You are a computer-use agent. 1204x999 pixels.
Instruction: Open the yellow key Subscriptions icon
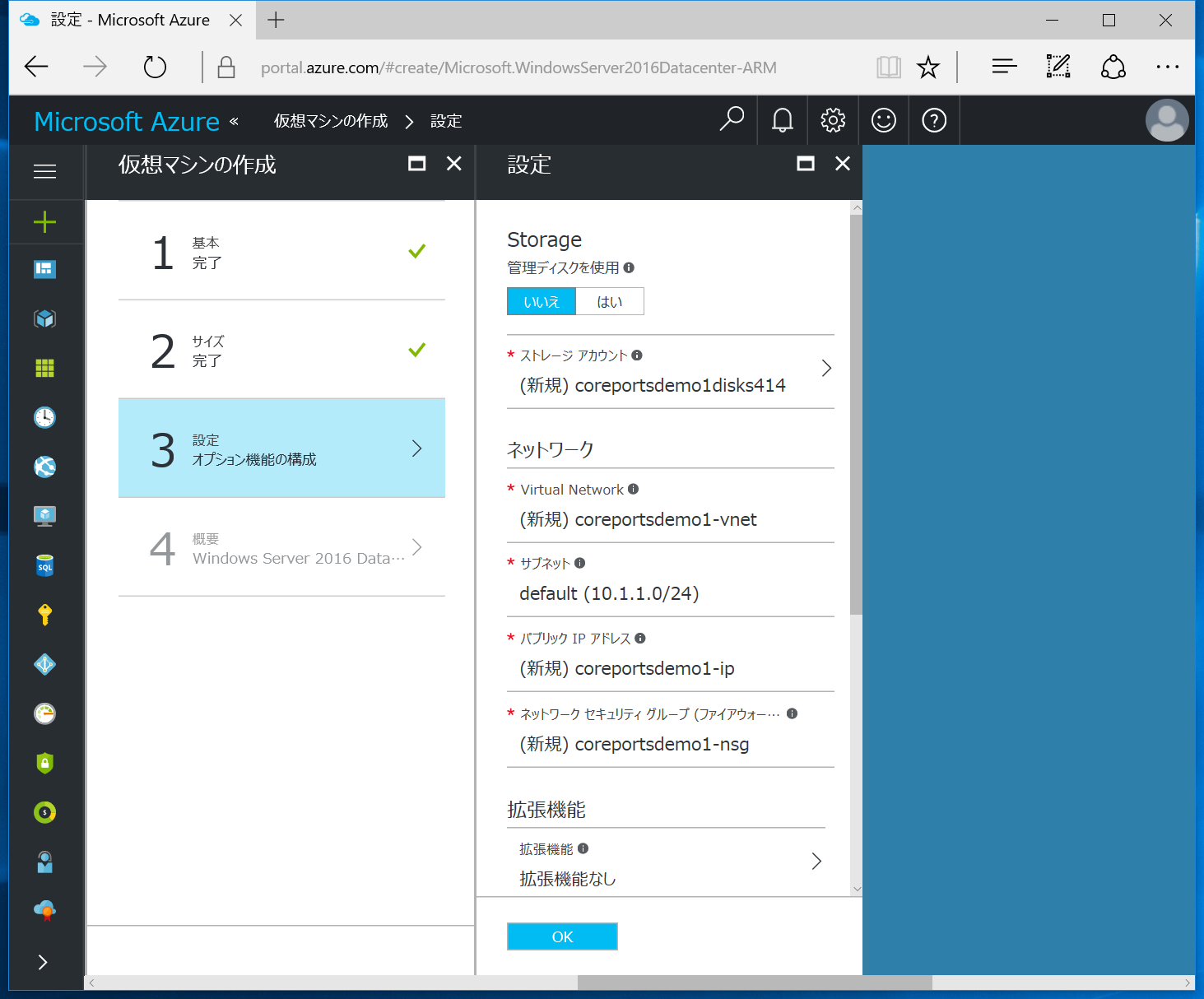click(44, 615)
